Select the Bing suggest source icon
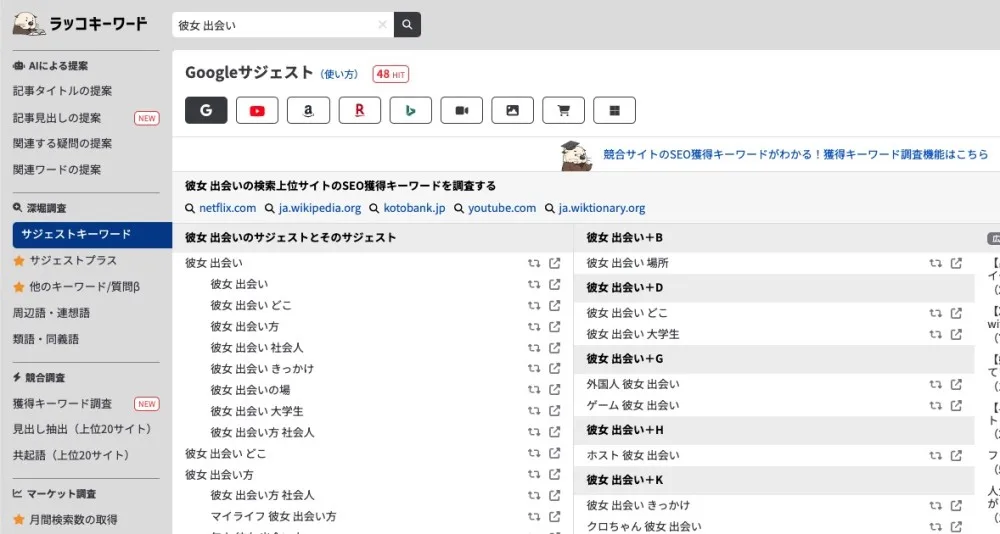1000x534 pixels. pyautogui.click(x=410, y=110)
